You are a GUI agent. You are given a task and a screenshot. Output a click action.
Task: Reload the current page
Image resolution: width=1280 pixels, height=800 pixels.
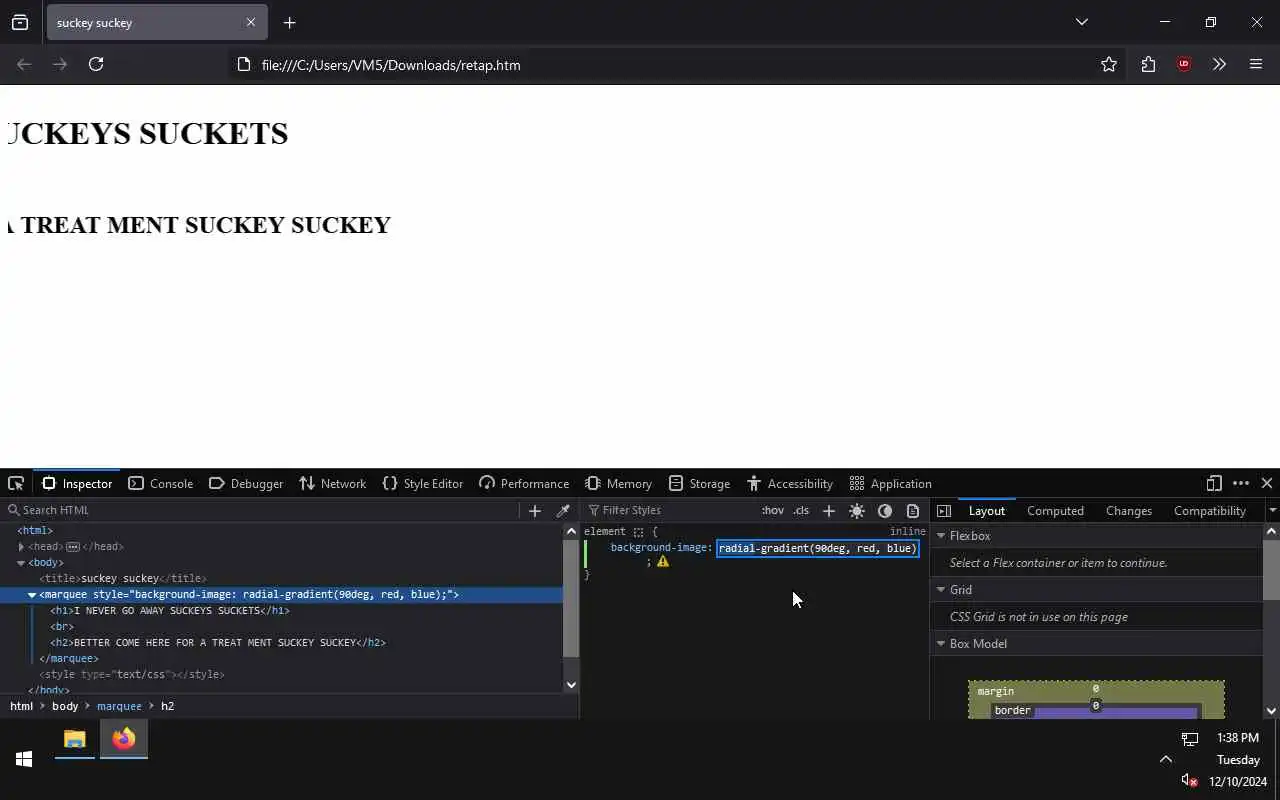(96, 64)
